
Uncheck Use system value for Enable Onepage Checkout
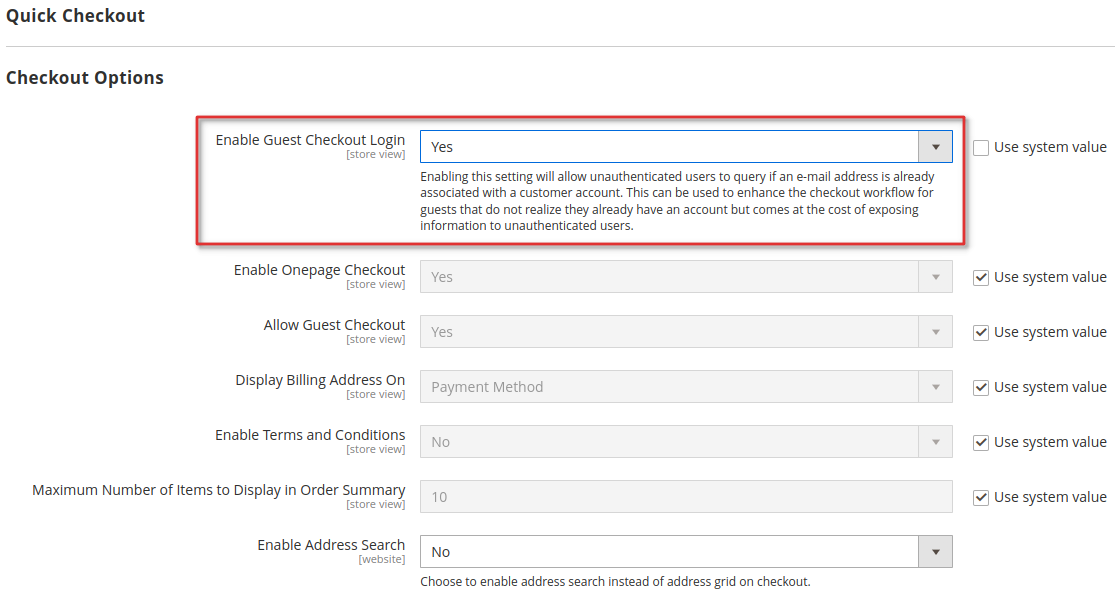pos(981,277)
